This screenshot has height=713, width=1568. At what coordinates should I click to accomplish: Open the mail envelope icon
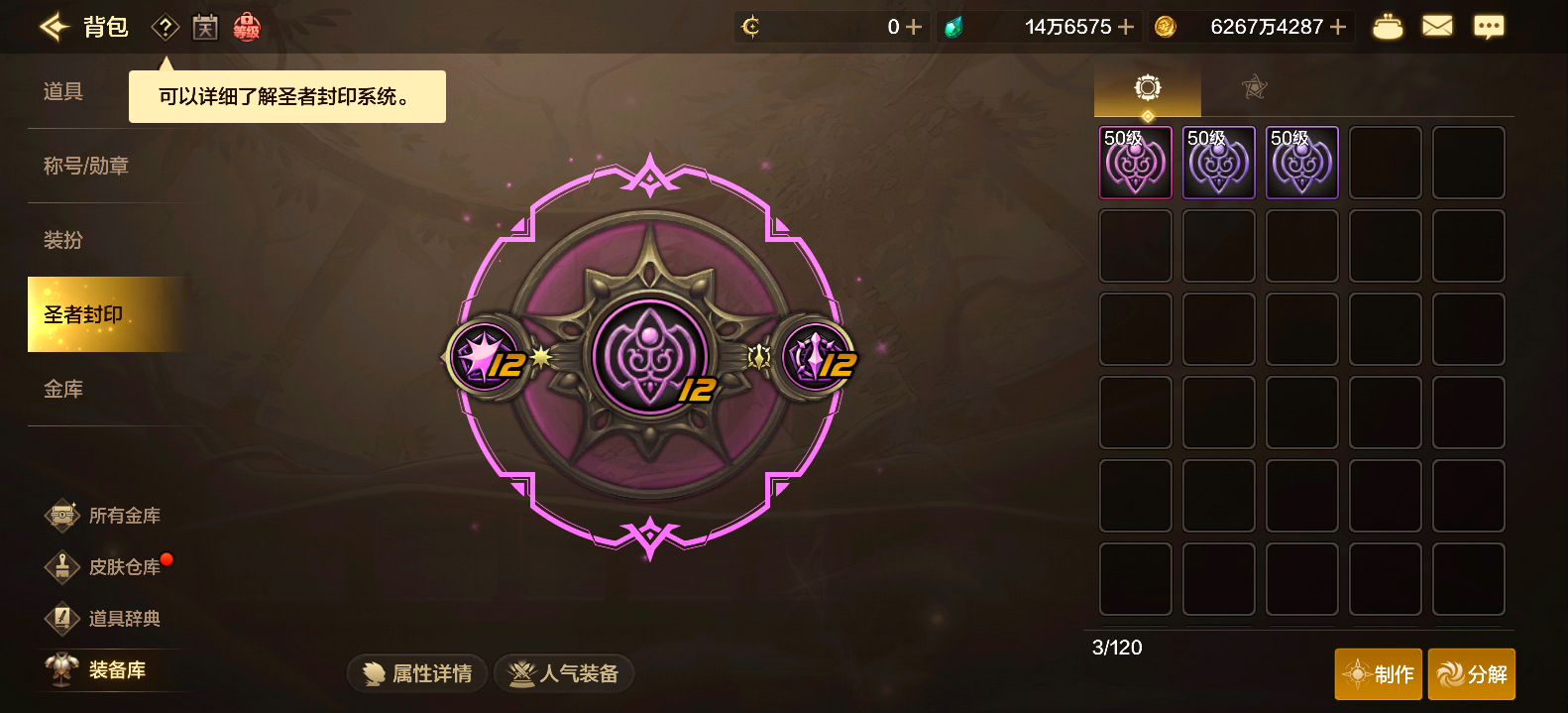pyautogui.click(x=1437, y=27)
